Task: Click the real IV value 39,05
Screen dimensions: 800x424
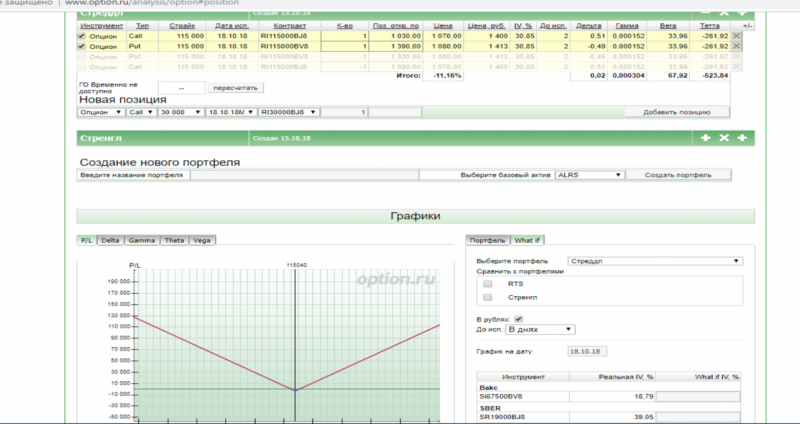Action: [645, 417]
